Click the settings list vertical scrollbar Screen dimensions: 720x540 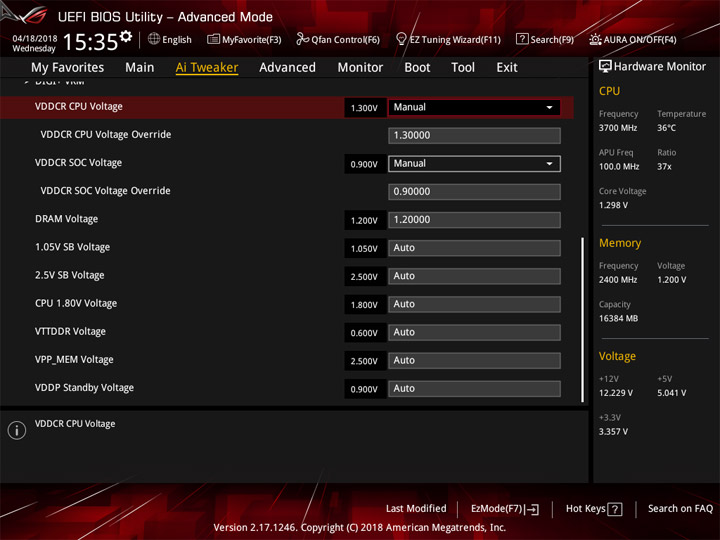click(583, 320)
